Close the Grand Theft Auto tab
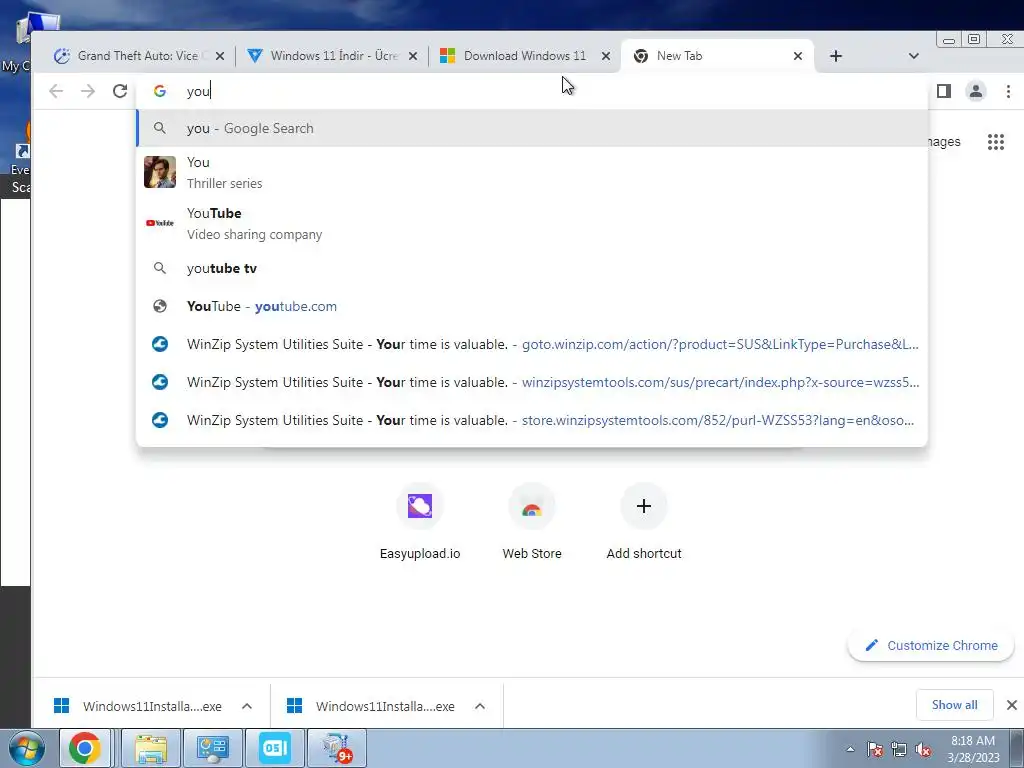This screenshot has height=768, width=1024. (x=220, y=56)
